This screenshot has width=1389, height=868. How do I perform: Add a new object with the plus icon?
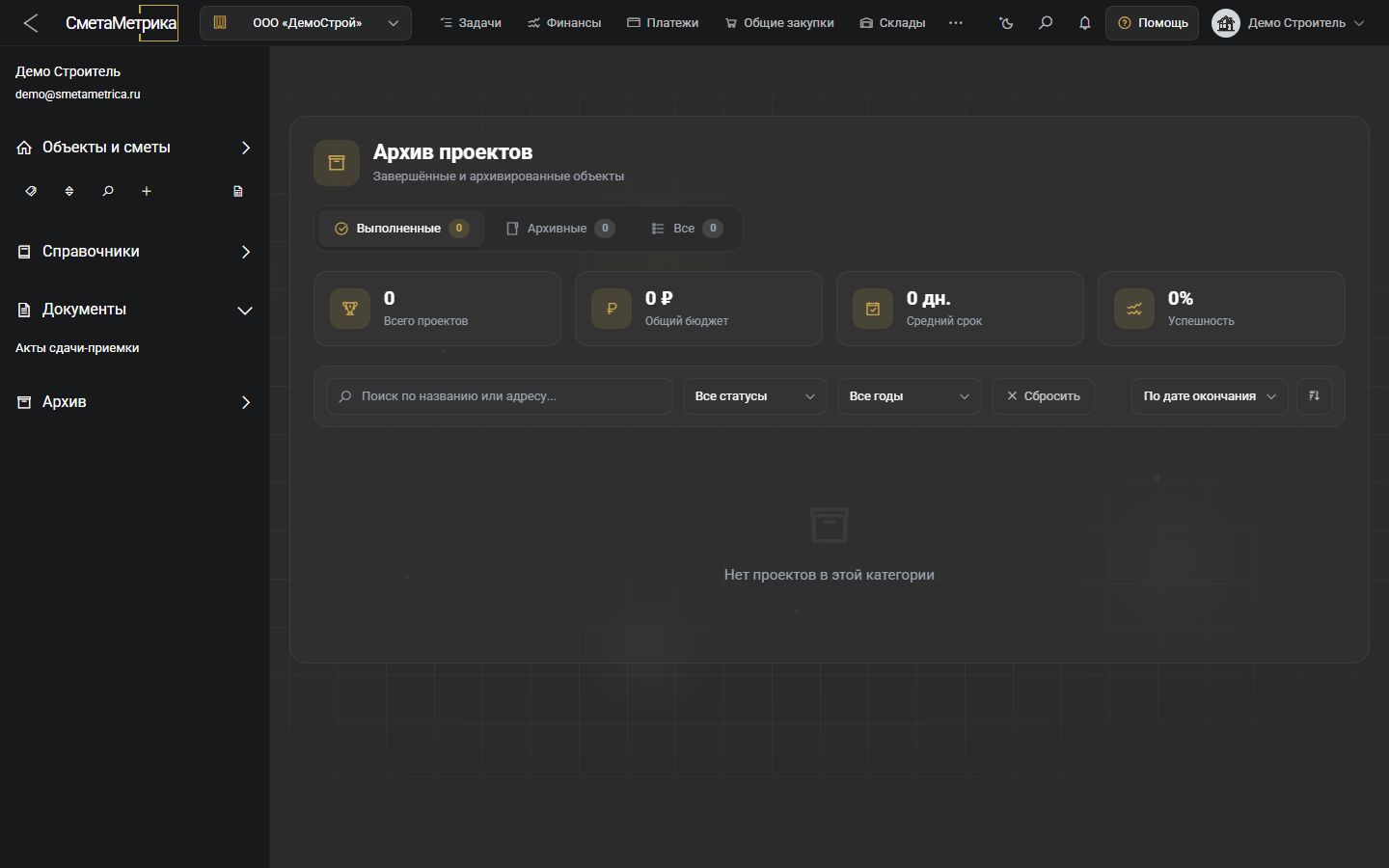tap(147, 191)
